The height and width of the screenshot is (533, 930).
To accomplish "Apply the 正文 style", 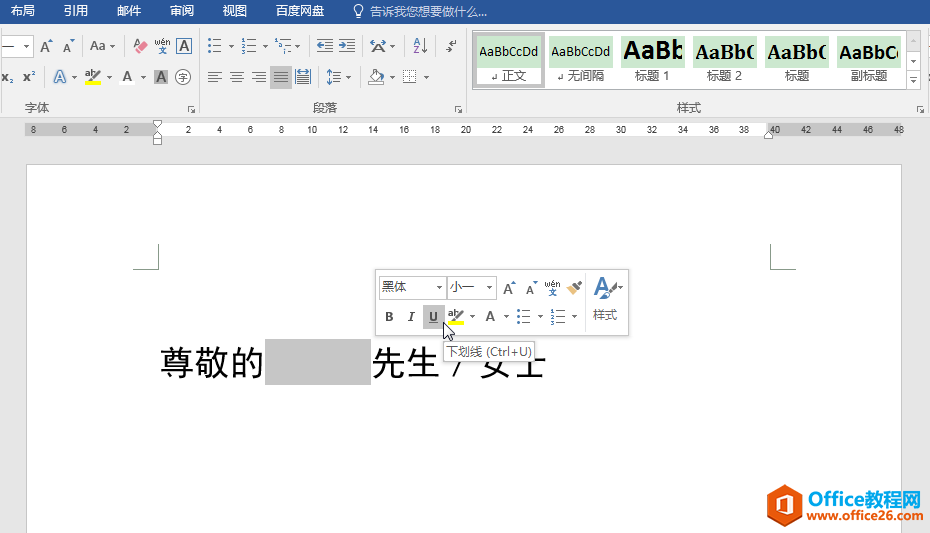I will [509, 60].
